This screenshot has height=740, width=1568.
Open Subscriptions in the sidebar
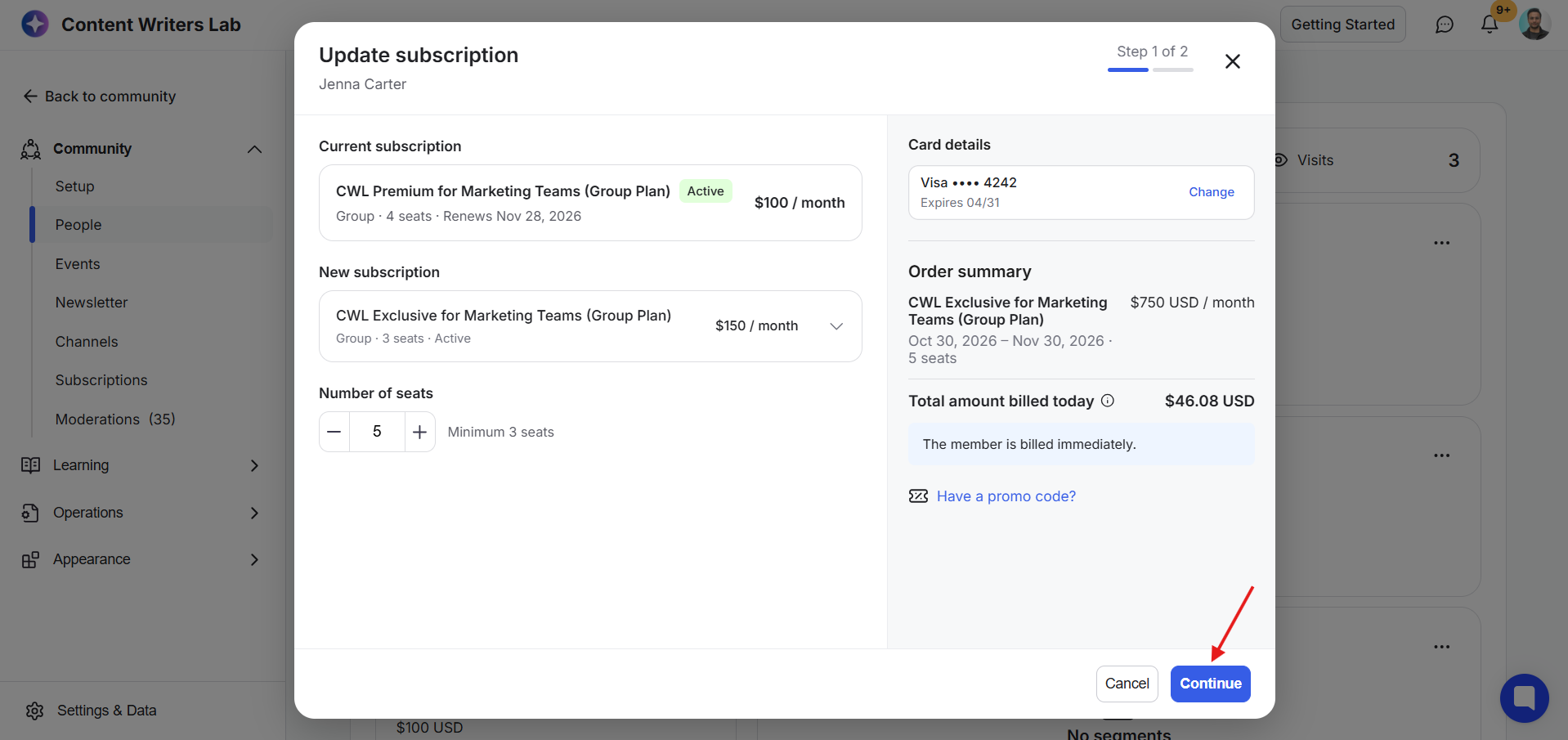click(101, 380)
